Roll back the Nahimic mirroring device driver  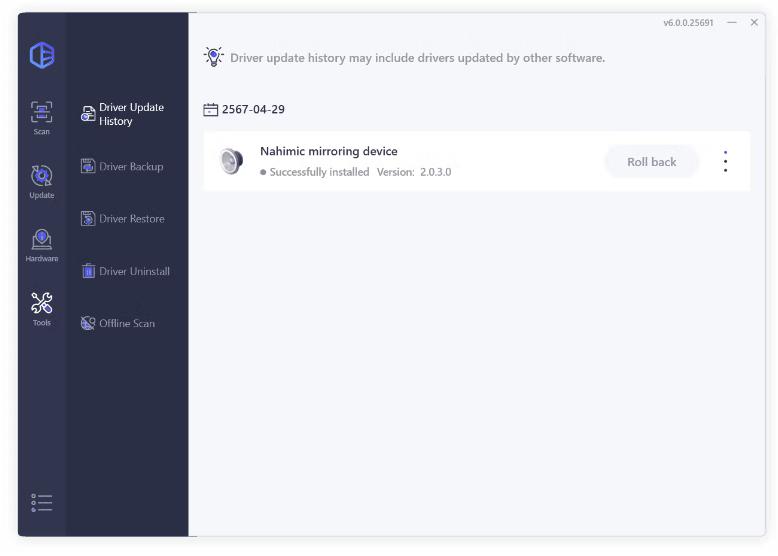coord(651,162)
